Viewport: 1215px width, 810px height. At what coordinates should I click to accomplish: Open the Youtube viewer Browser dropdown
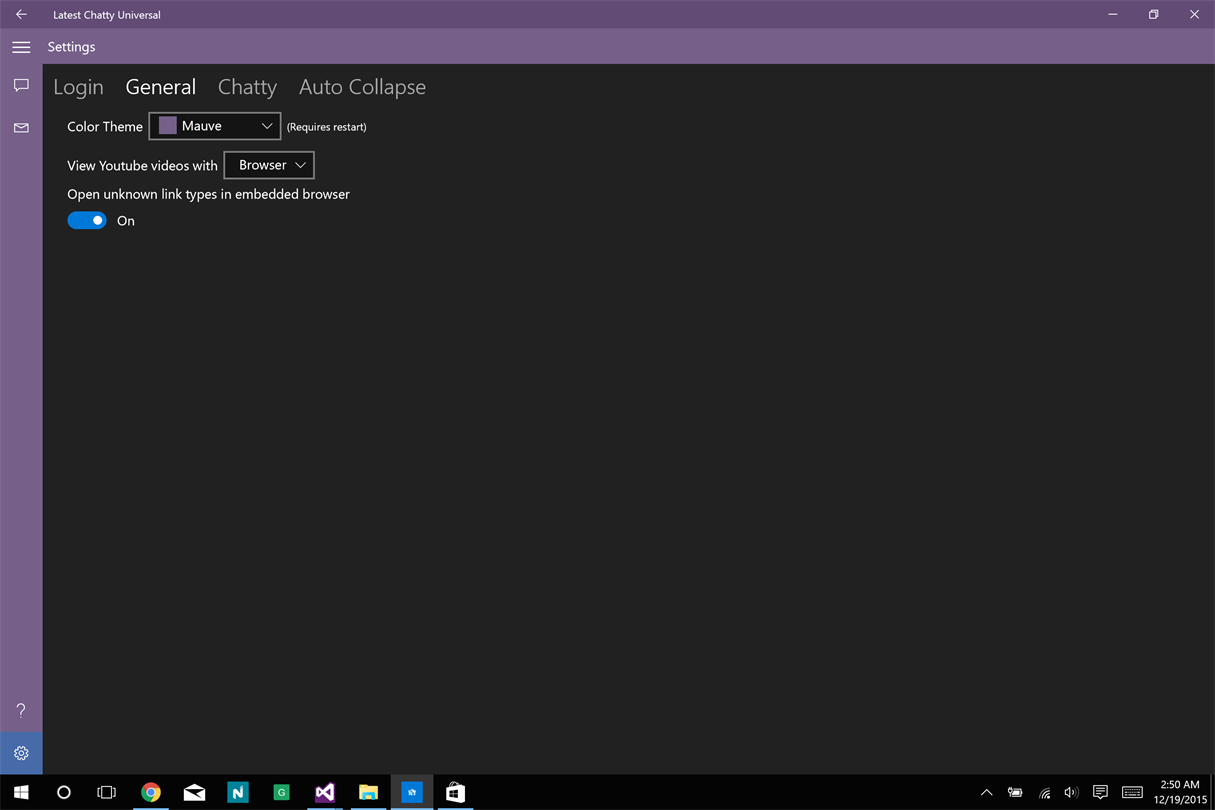[269, 165]
